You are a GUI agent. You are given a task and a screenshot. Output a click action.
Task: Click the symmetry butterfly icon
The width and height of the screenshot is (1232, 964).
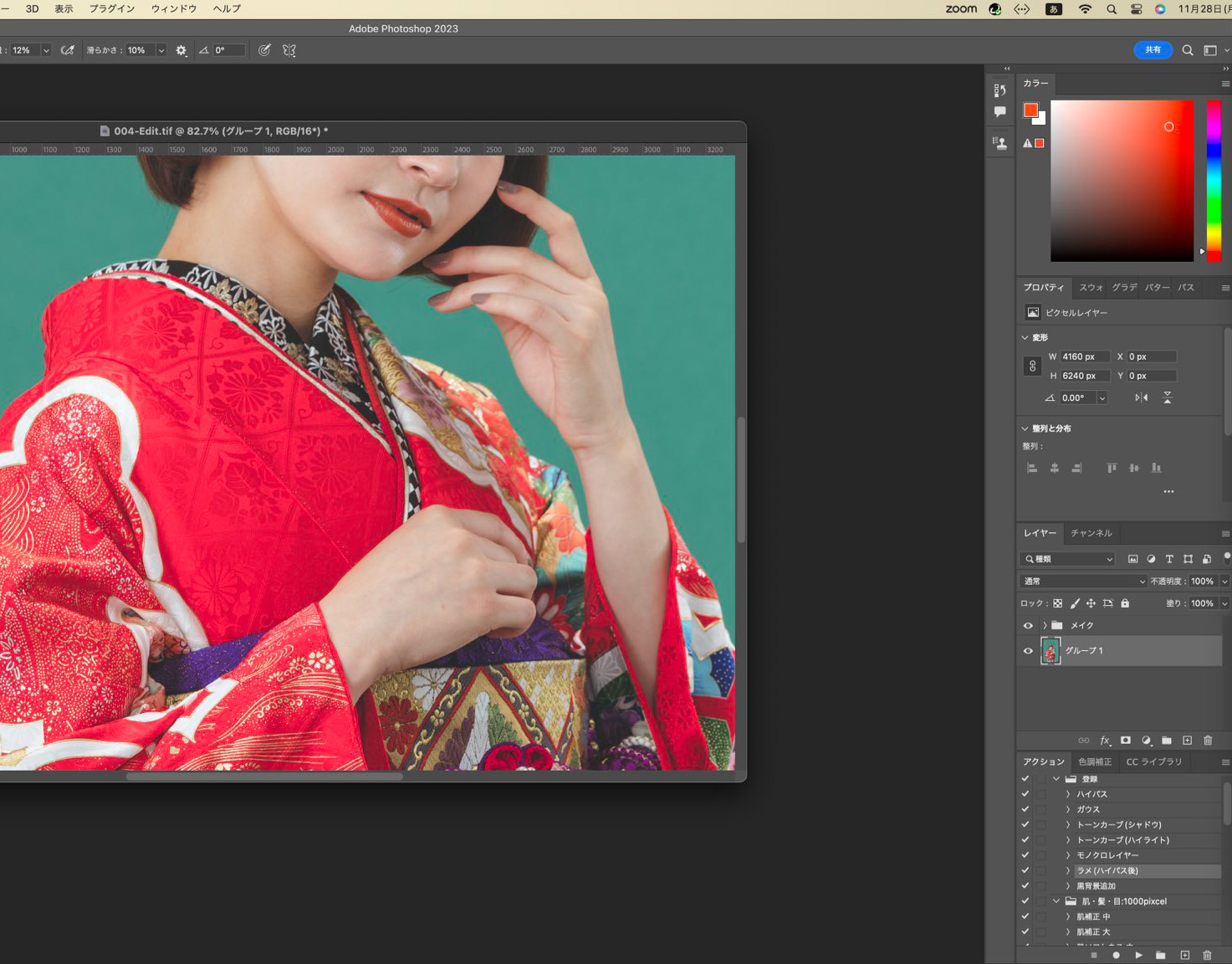(x=289, y=50)
